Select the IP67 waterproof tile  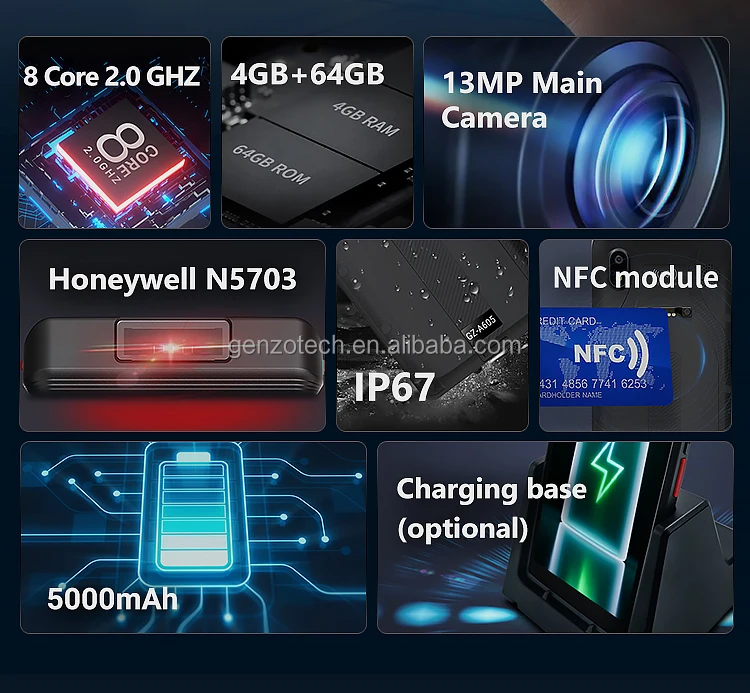pos(432,335)
